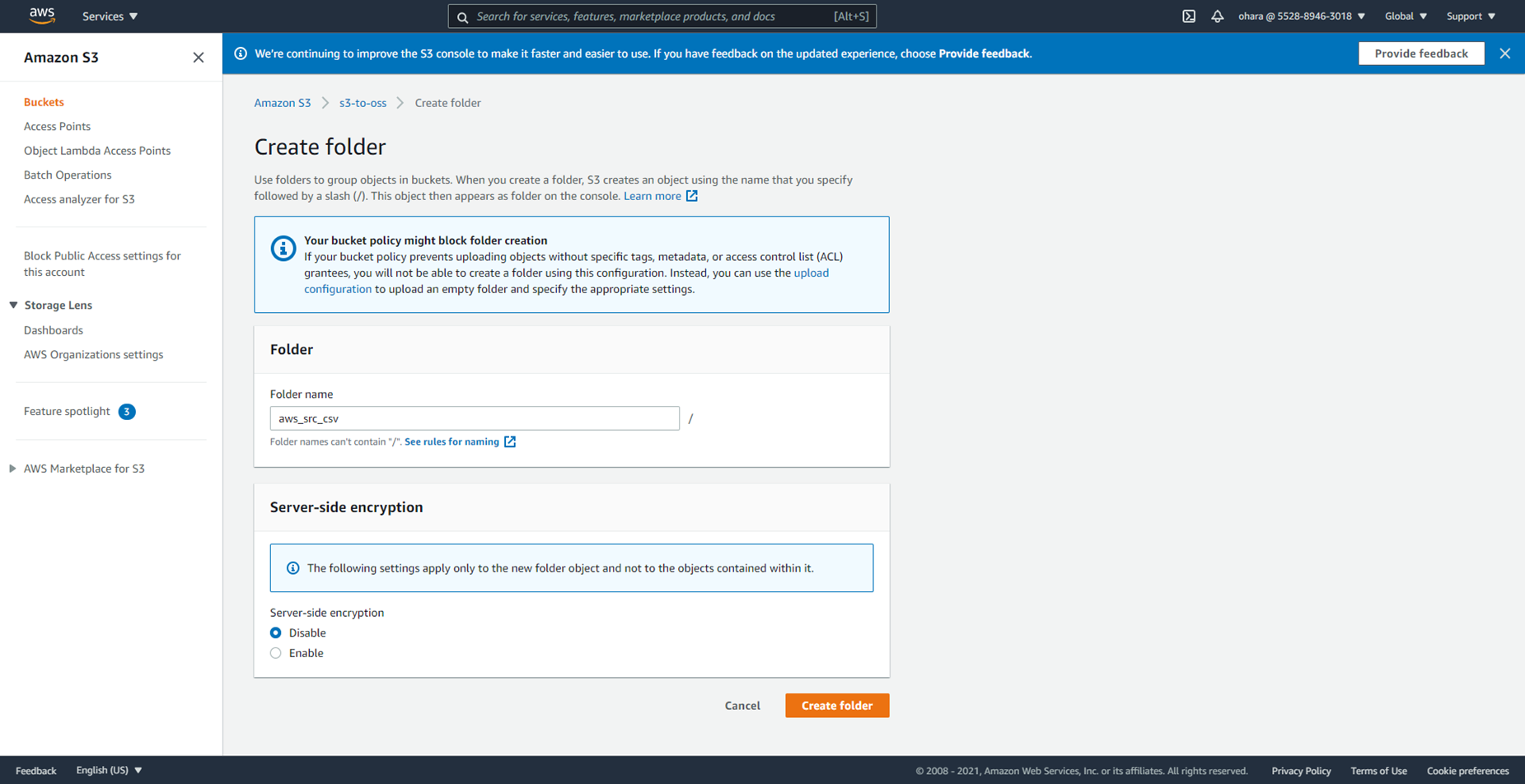Click the Create folder breadcrumb text
Screen dimensions: 1525x784
[448, 103]
